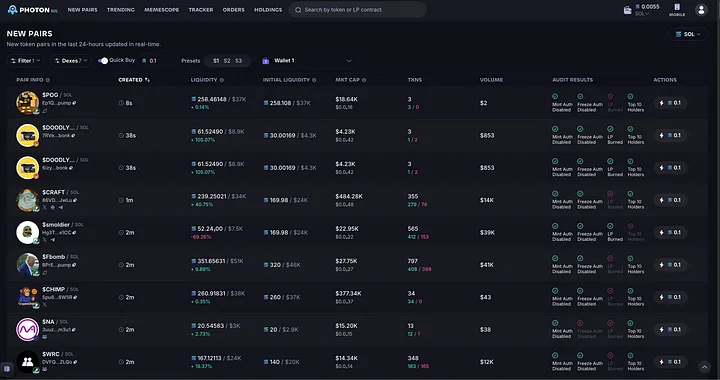This screenshot has width=720, height=380.
Task: Toggle the Quick Buy switch
Action: click(x=103, y=61)
